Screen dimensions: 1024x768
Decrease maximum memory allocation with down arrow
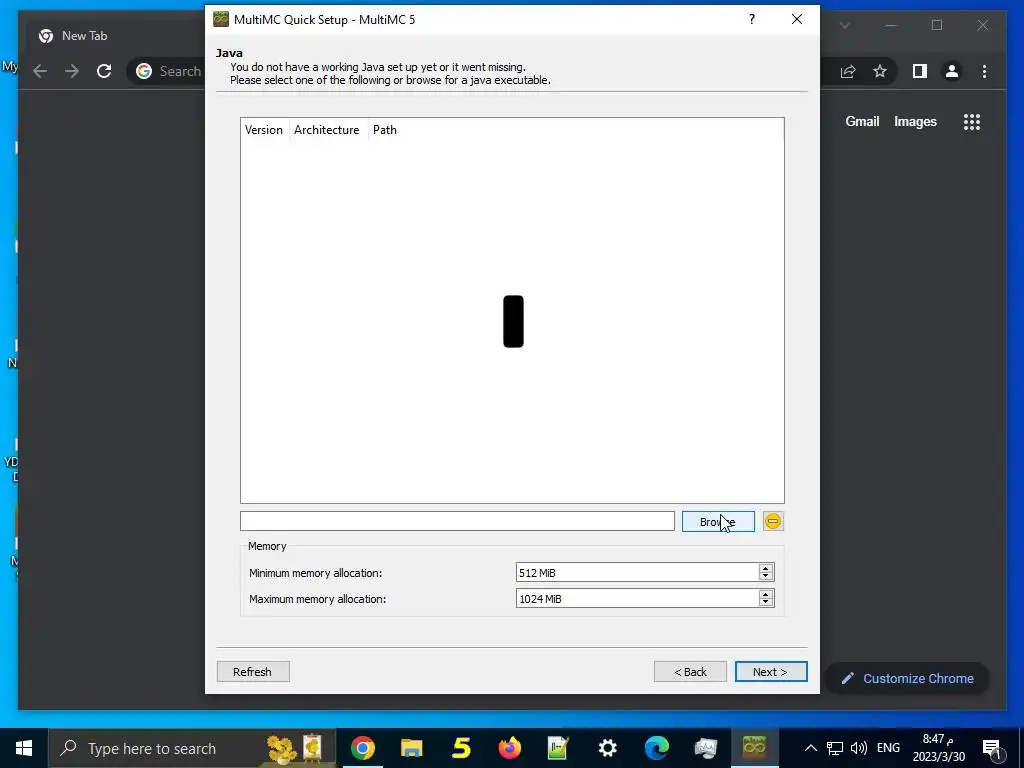[766, 603]
